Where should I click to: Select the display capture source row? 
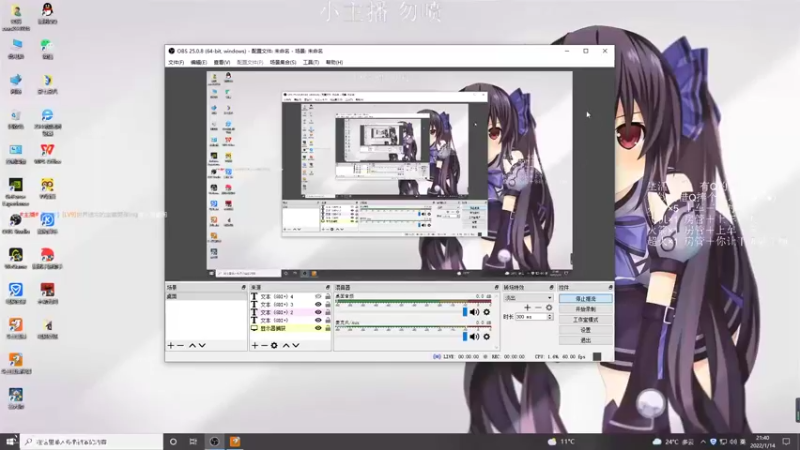coord(290,328)
